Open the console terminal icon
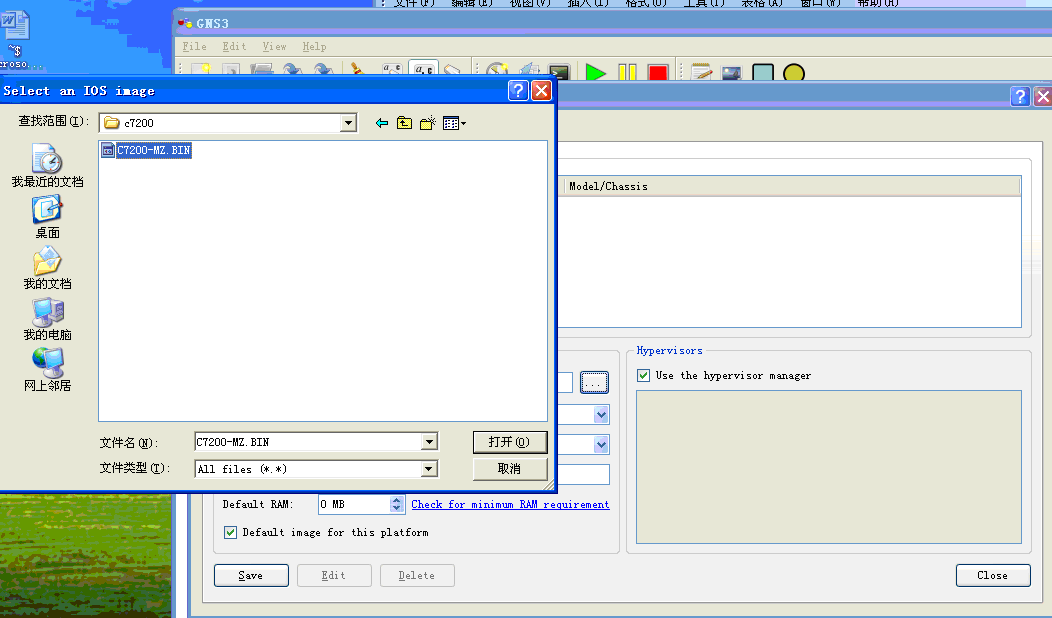The image size is (1052, 618). (x=559, y=71)
